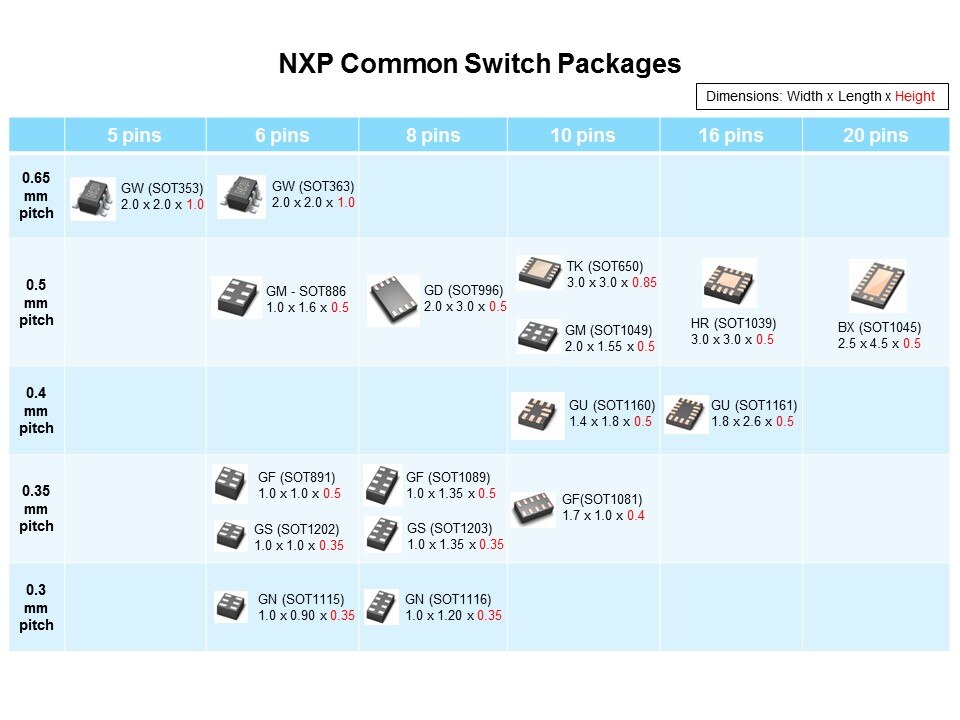Click the GM SOT1049 chip image
The image size is (960, 720).
click(538, 337)
